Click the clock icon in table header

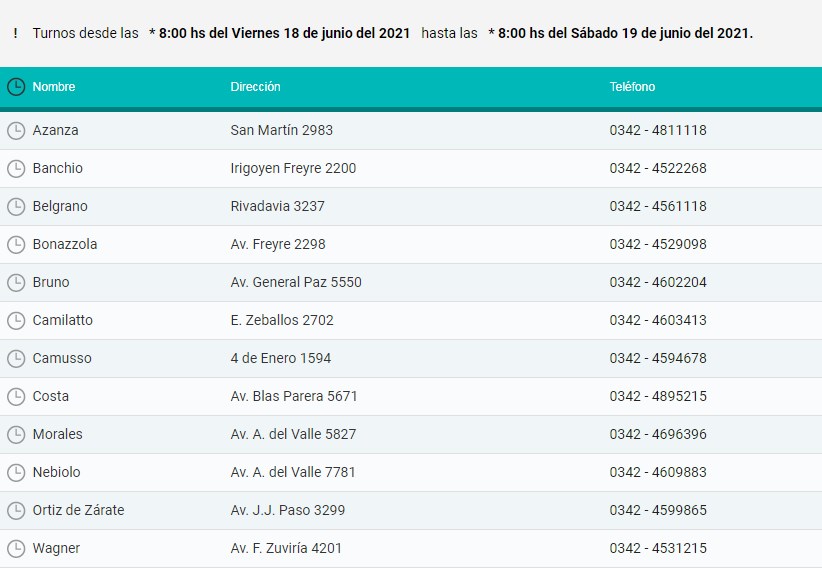coord(15,87)
